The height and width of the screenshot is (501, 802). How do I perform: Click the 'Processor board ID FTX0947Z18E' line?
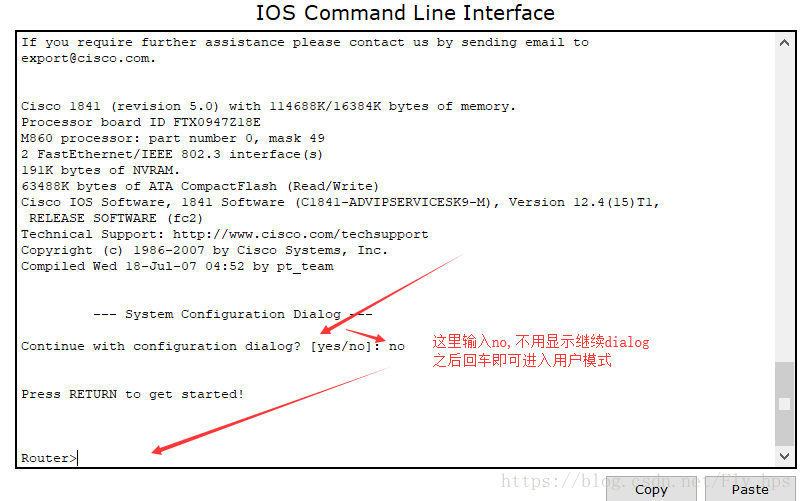(141, 122)
